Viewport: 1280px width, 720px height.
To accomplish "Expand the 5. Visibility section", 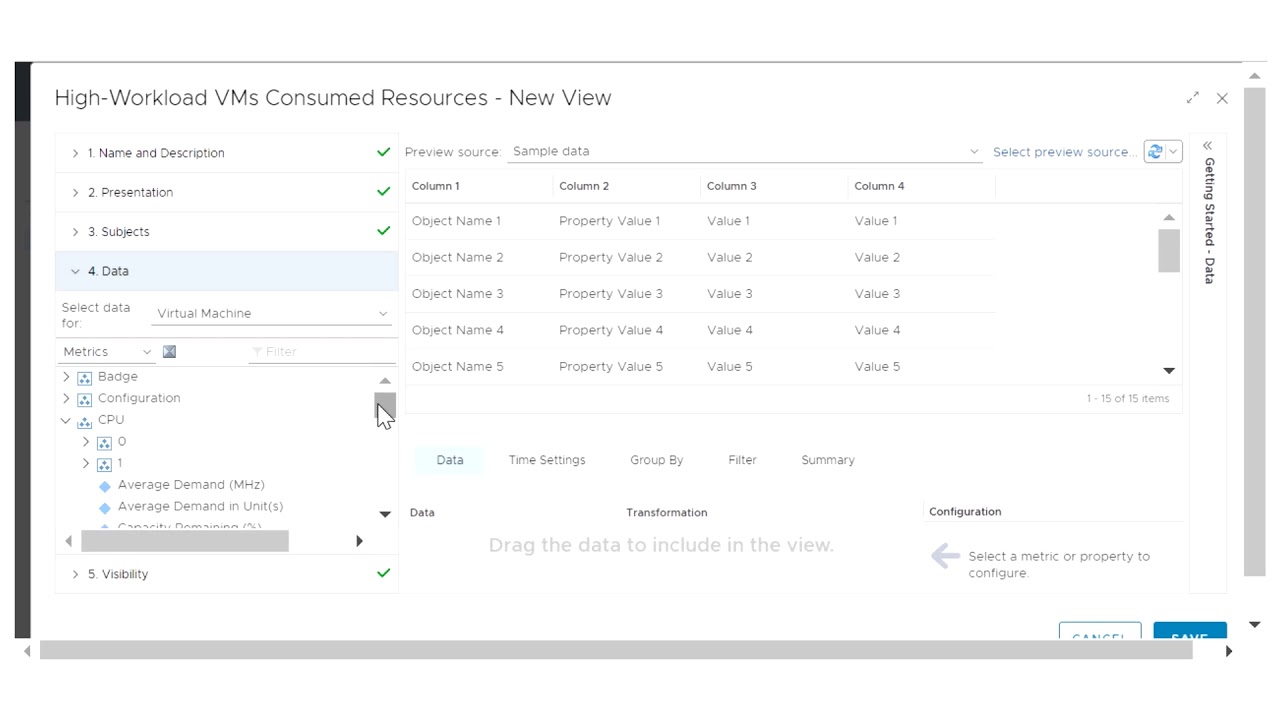I will coord(118,574).
